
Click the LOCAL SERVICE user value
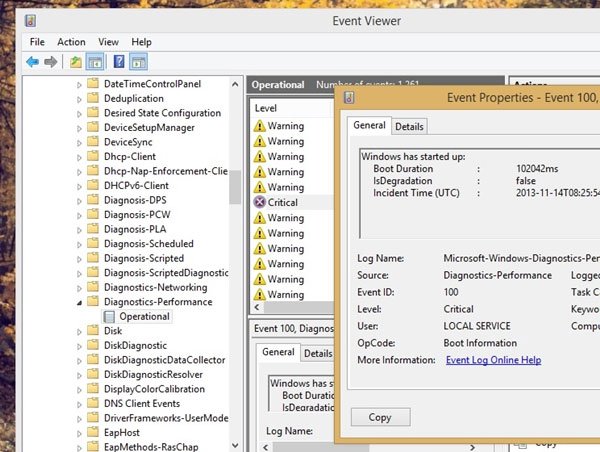477,326
